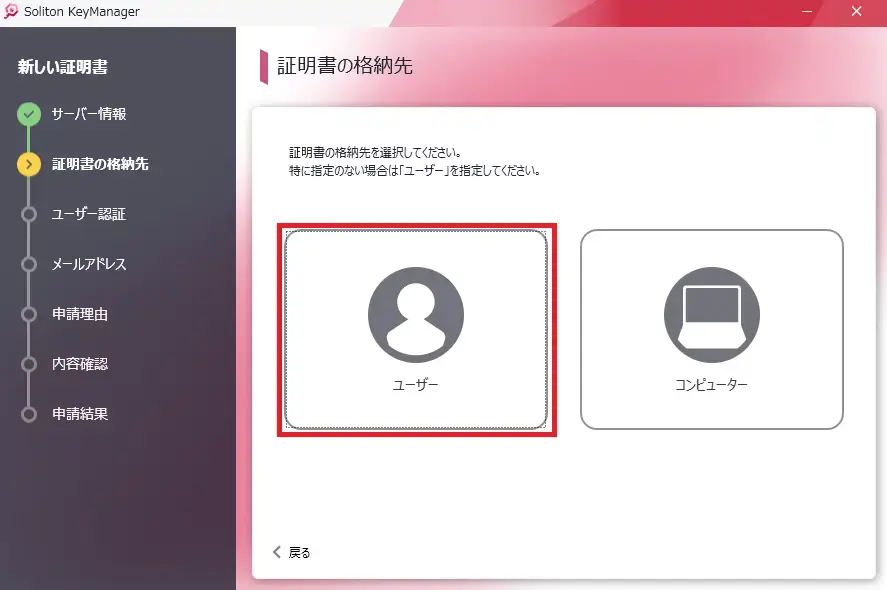Open the 内容確認 step label
887x590 pixels.
(x=80, y=364)
